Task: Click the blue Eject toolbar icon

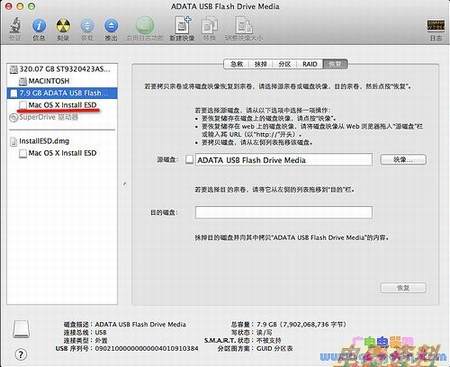Action: click(x=111, y=26)
